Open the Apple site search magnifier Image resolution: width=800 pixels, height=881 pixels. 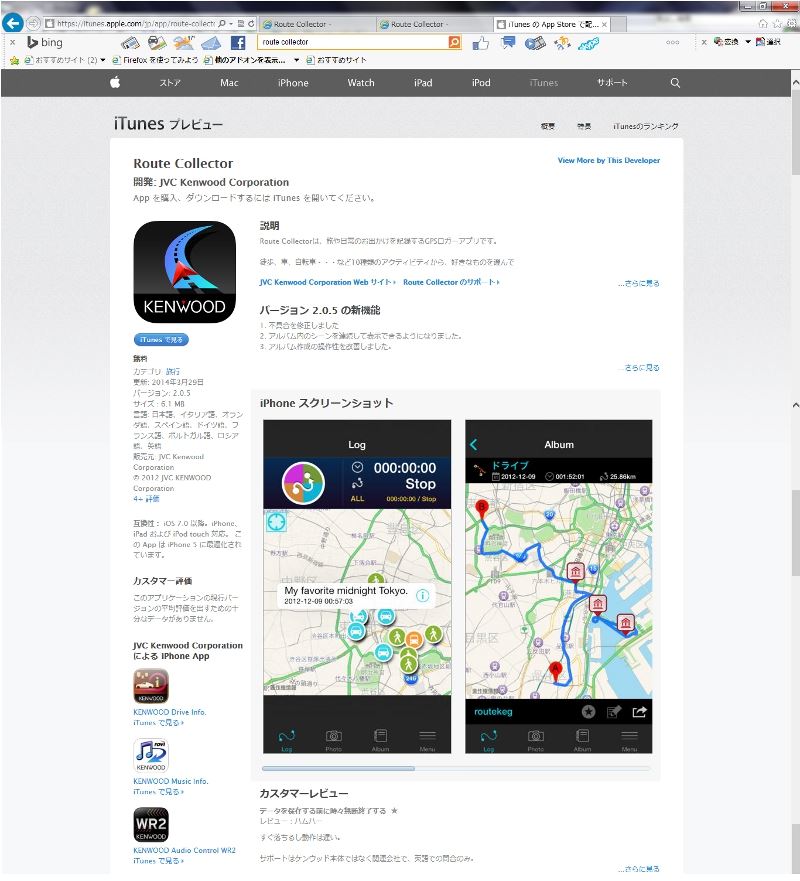[675, 83]
